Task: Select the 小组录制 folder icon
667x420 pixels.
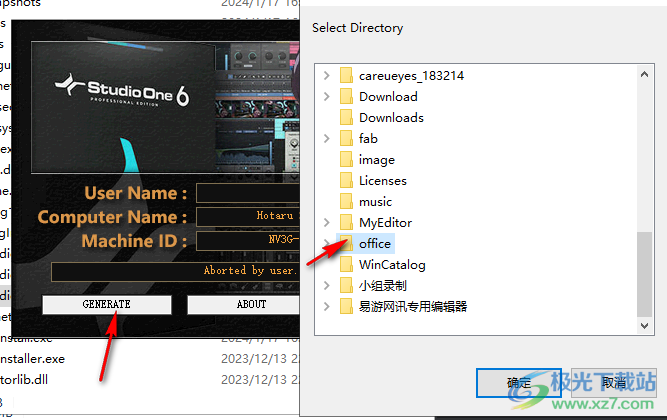Action: [x=346, y=286]
